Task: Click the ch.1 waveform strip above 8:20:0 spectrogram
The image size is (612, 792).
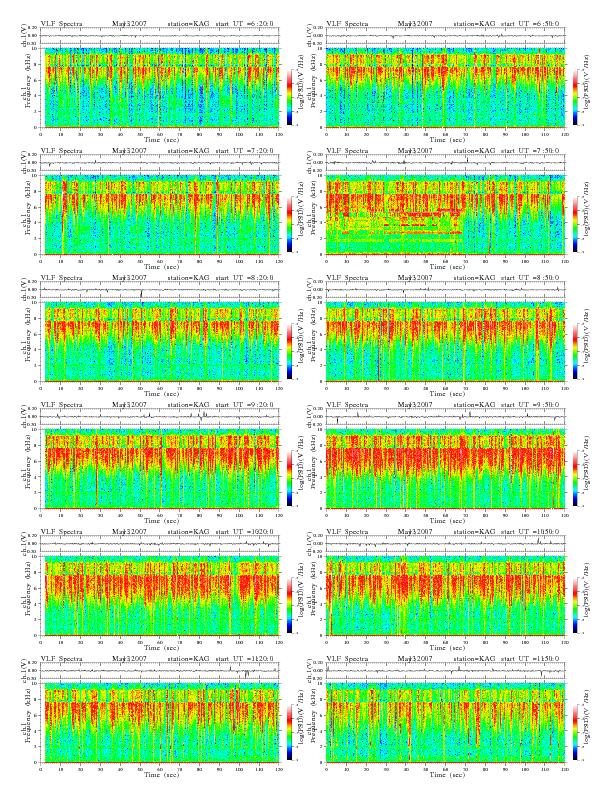Action: [160, 290]
